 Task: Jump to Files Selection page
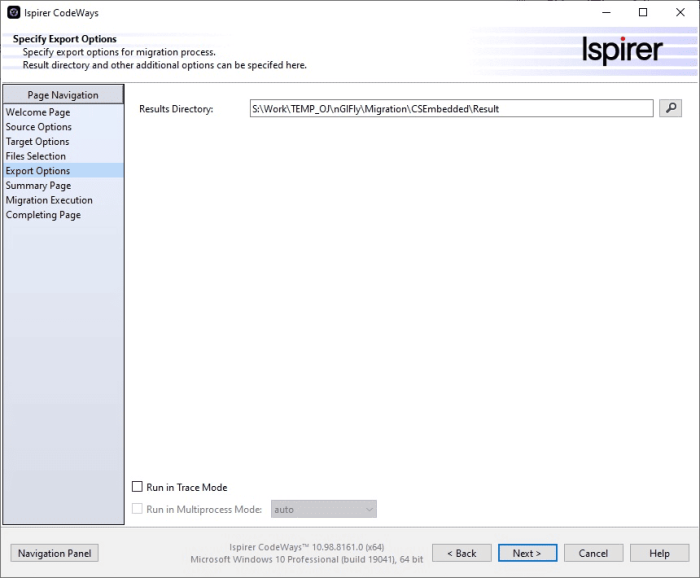(36, 156)
